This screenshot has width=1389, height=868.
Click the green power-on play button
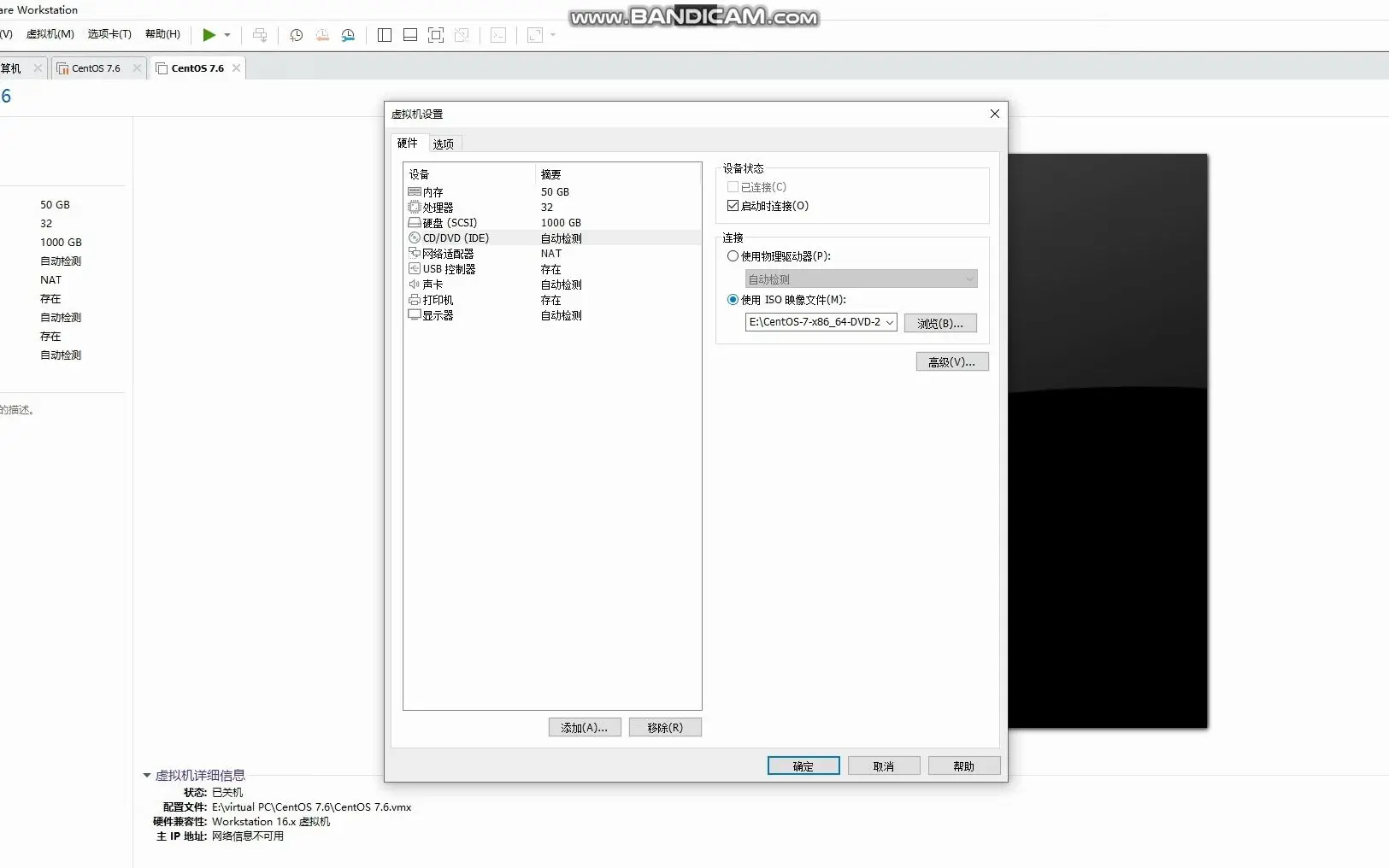tap(209, 35)
